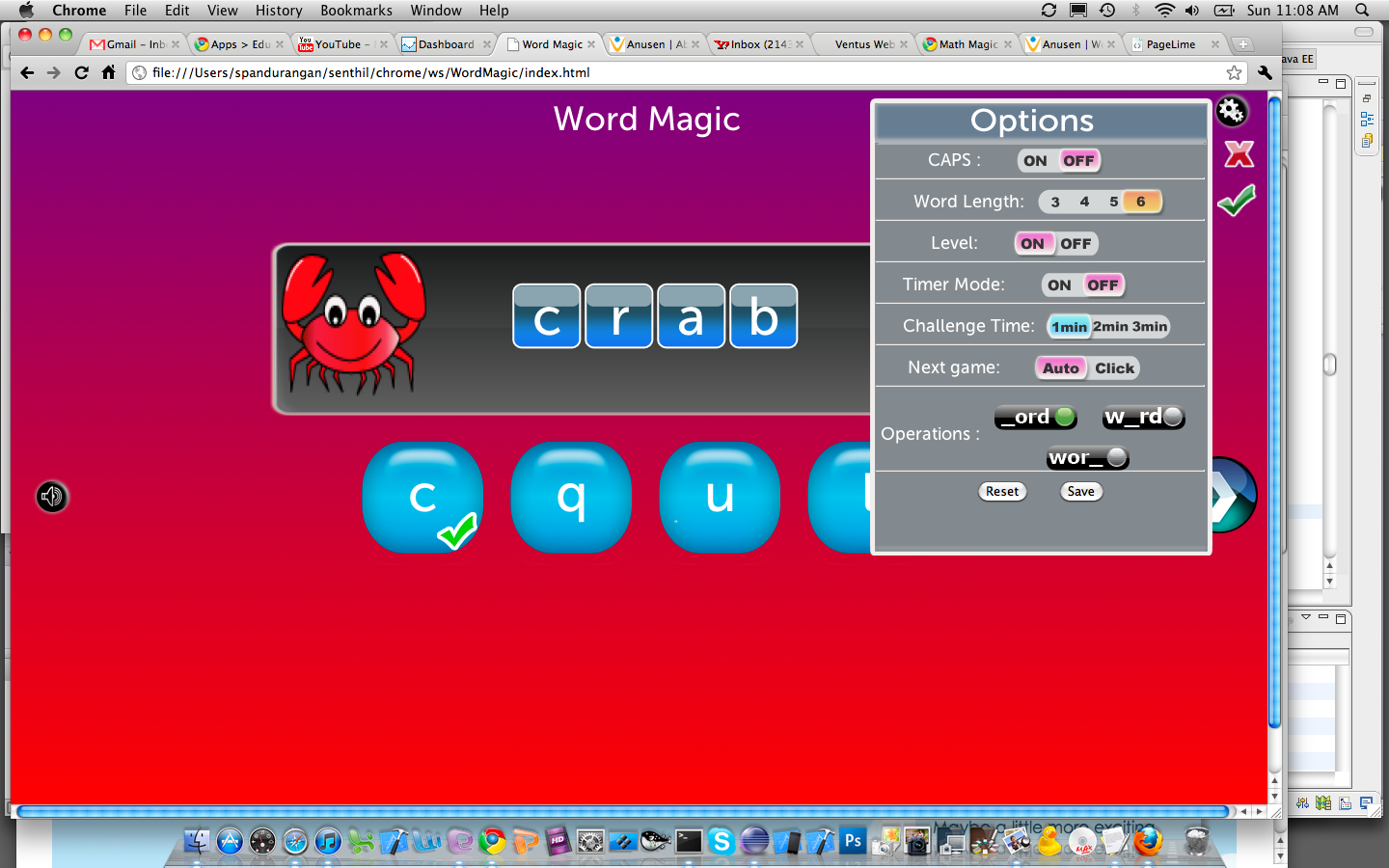Image resolution: width=1389 pixels, height=868 pixels.
Task: Turn Timer Mode on
Action: [x=1059, y=285]
